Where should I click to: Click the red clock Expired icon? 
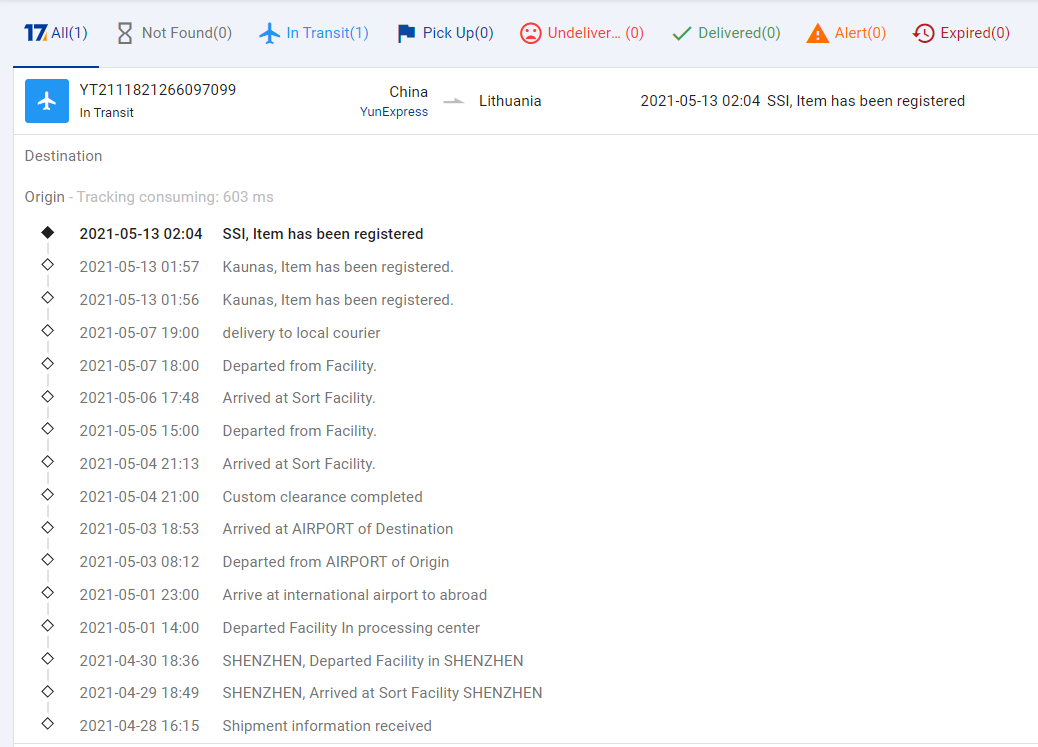(924, 33)
